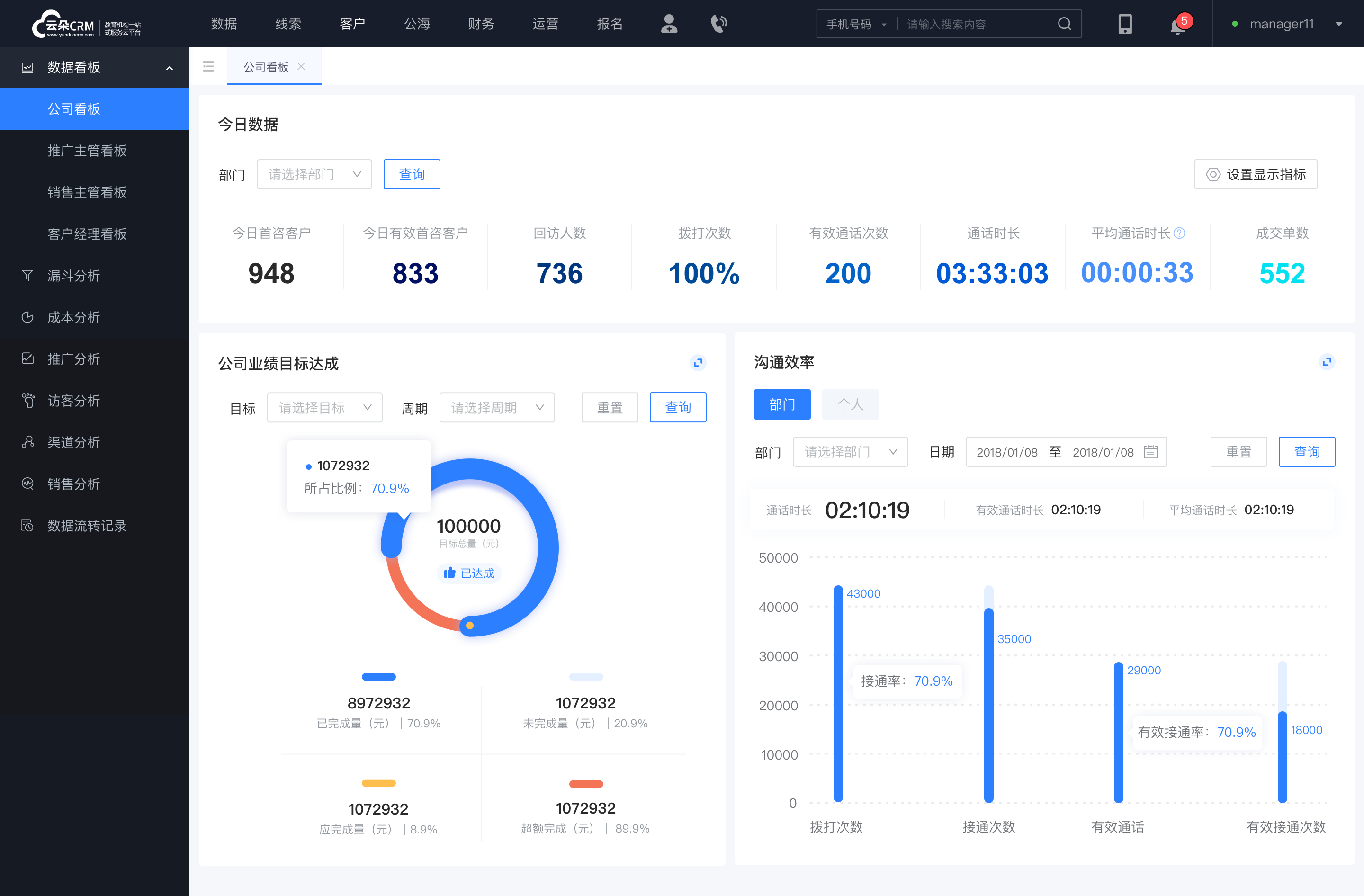Image resolution: width=1364 pixels, height=896 pixels.
Task: Select department from 部门 dropdown
Action: (x=312, y=173)
